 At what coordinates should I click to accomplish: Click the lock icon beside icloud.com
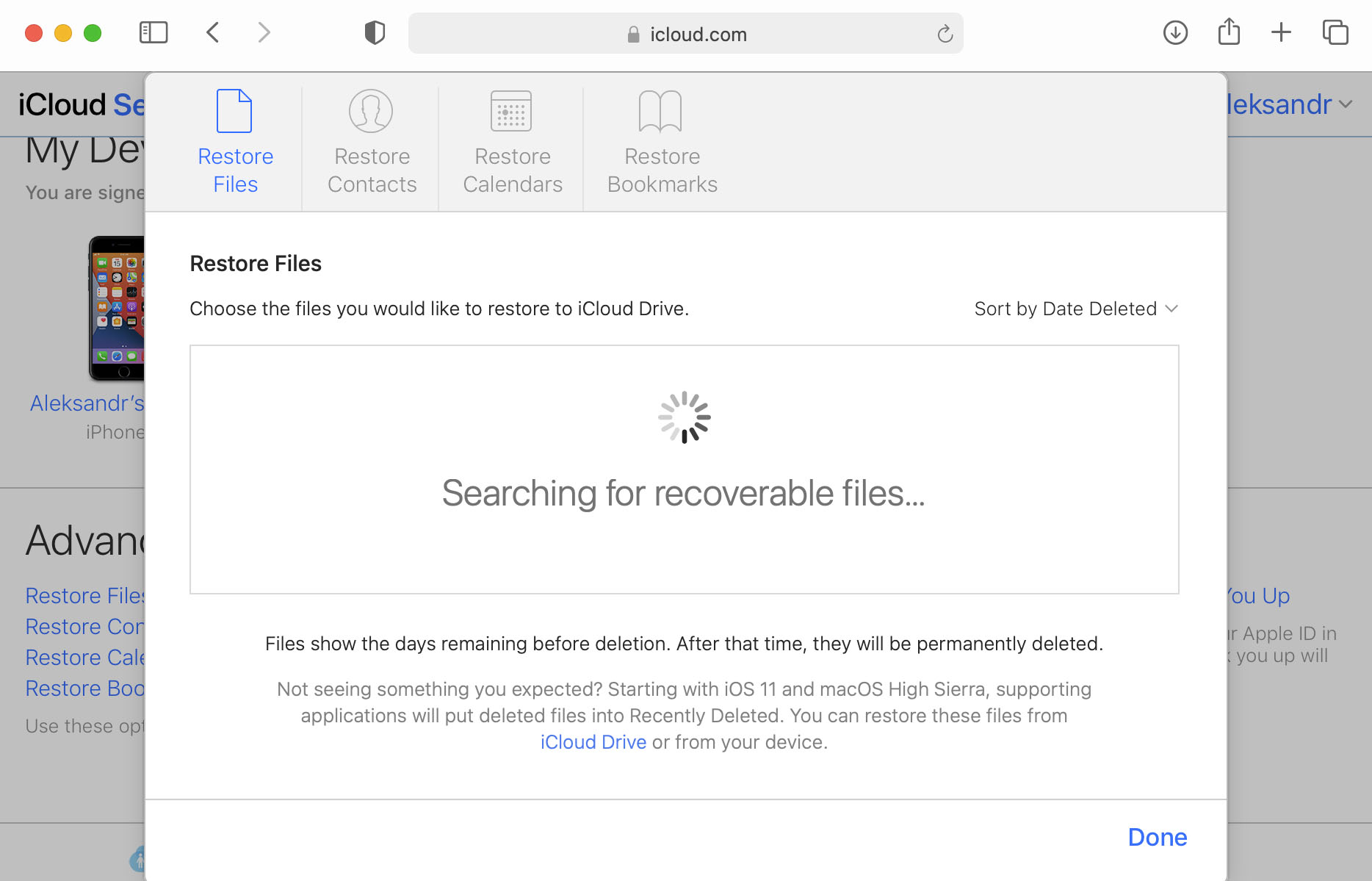(633, 35)
